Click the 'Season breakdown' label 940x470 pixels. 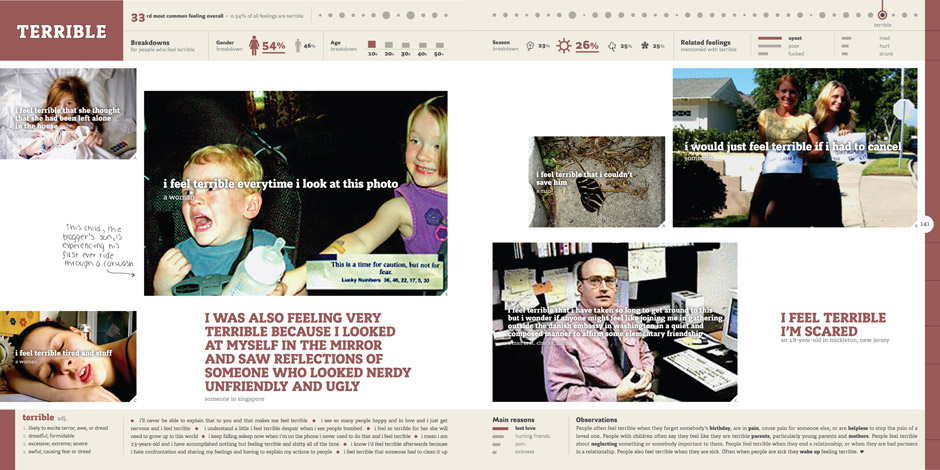(505, 46)
